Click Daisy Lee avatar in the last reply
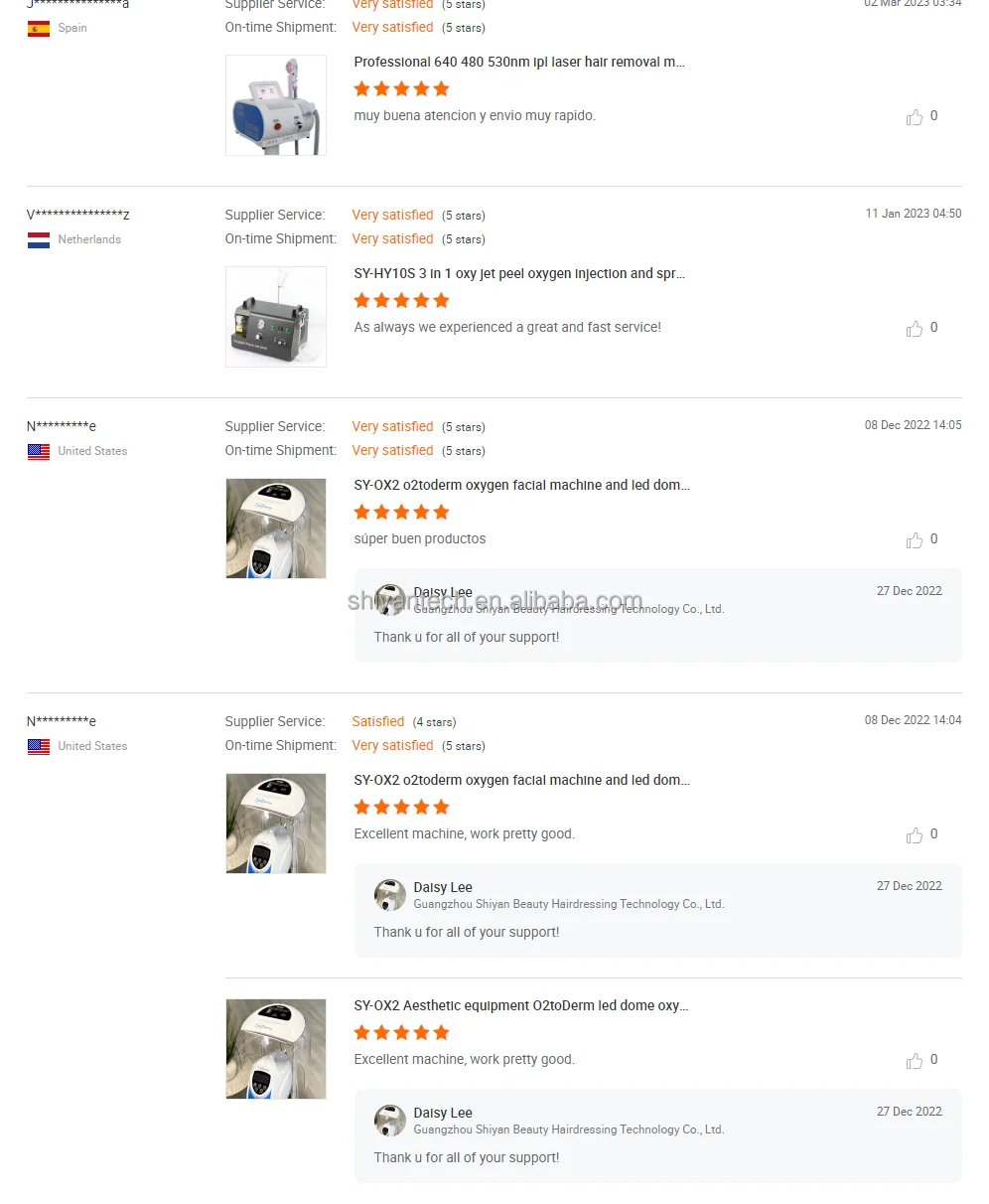 [x=390, y=1121]
